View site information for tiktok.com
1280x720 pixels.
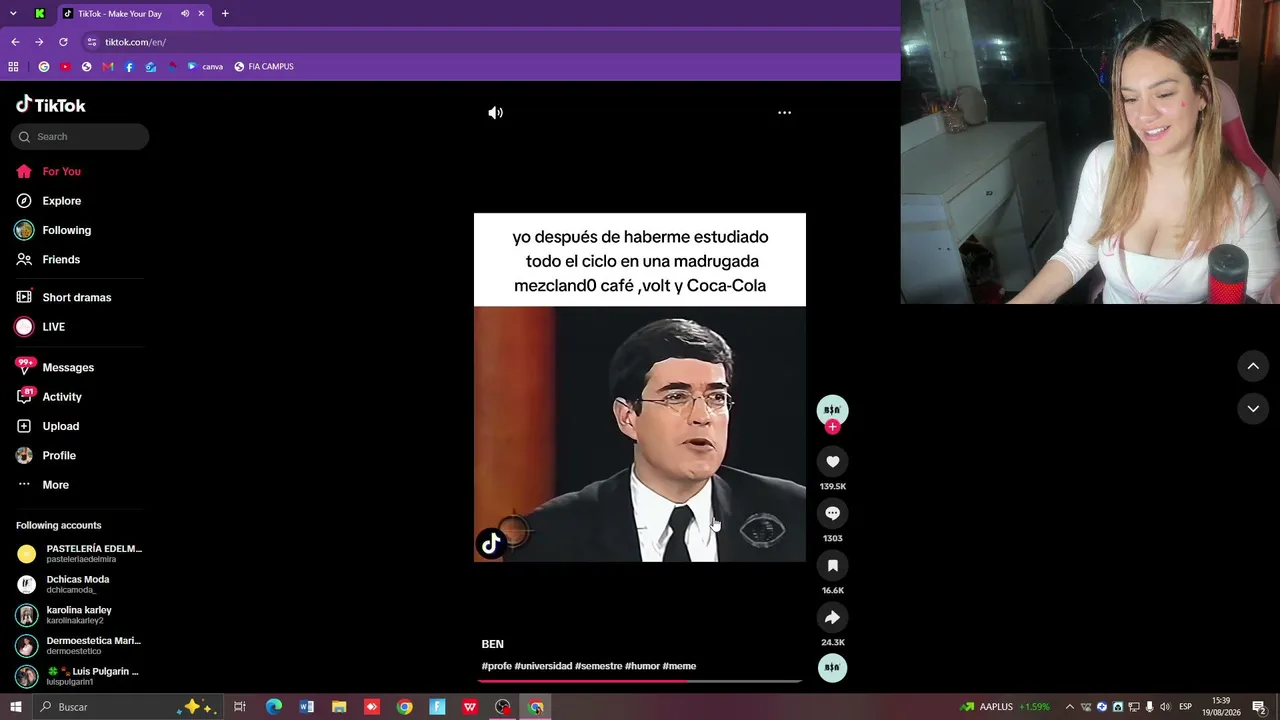92,42
